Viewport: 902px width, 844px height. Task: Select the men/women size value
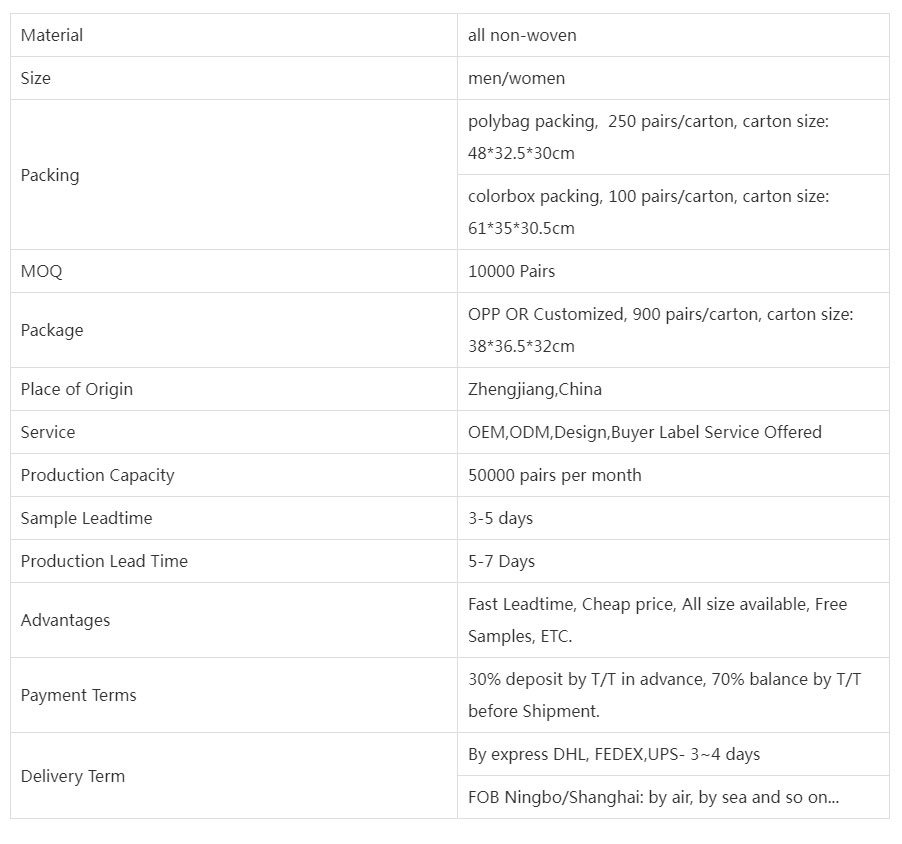point(516,78)
